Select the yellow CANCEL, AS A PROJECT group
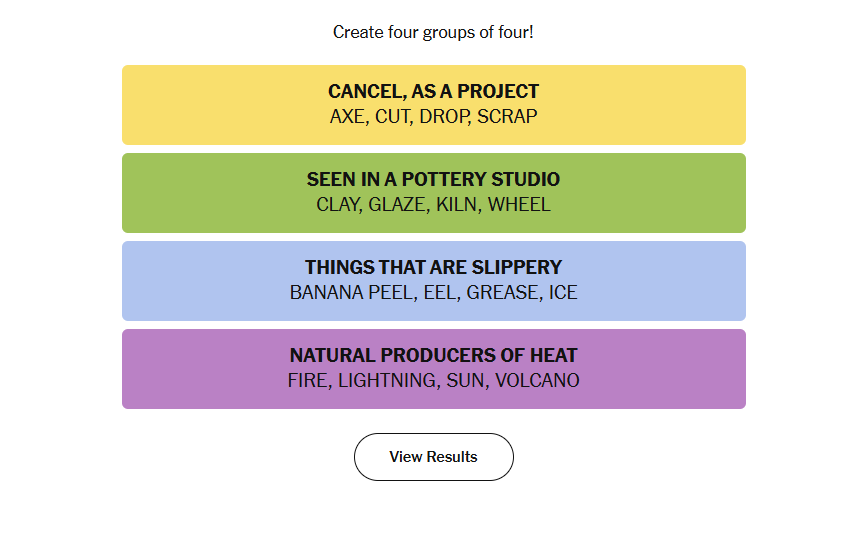This screenshot has height=534, width=857. [x=433, y=105]
